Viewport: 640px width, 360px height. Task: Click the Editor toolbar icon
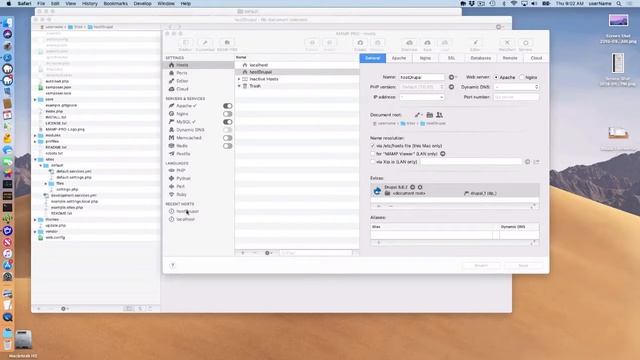coord(475,44)
